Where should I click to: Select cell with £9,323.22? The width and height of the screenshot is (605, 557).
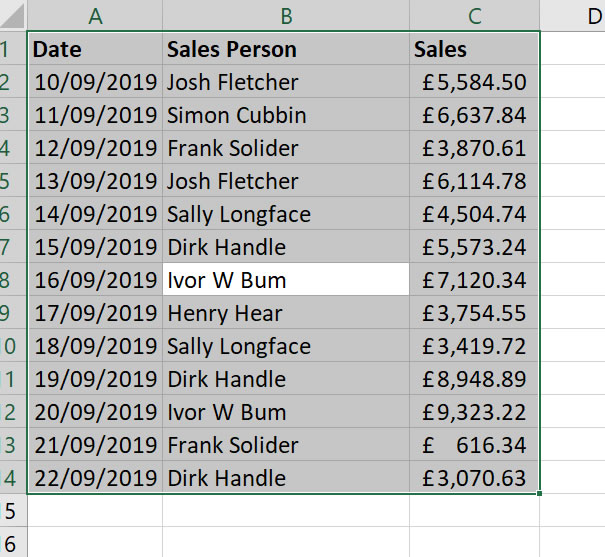[474, 412]
